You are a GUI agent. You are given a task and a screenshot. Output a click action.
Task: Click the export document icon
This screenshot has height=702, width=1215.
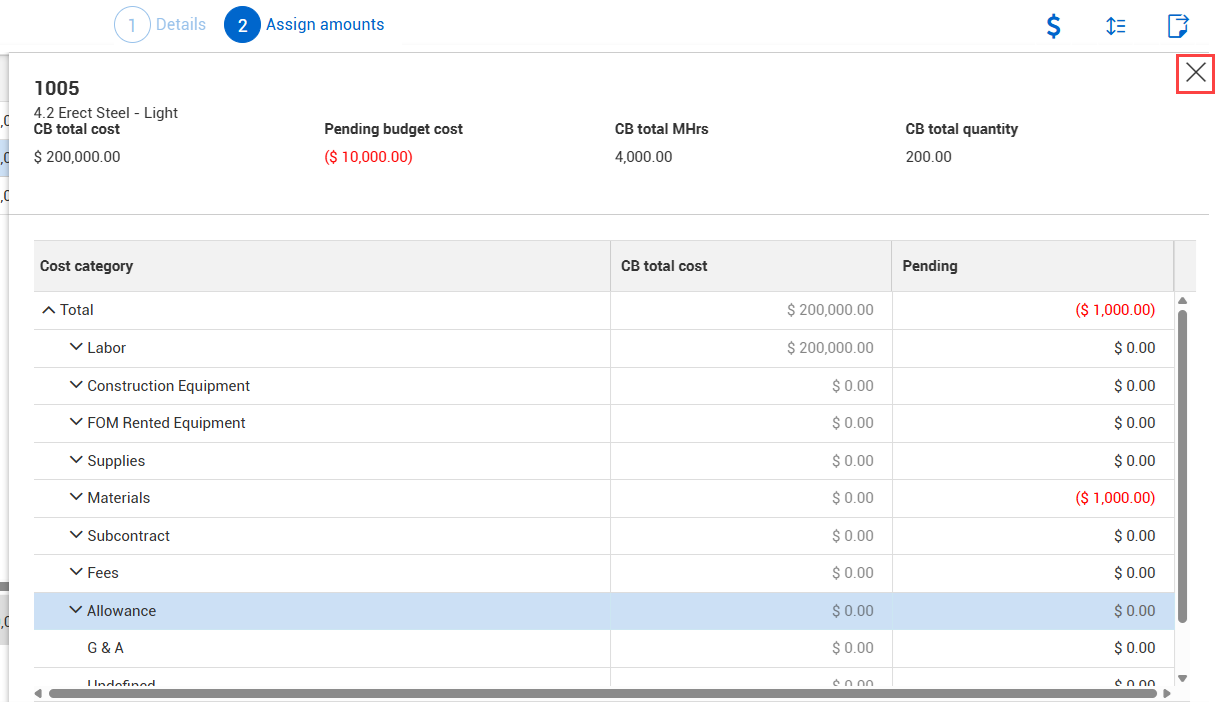click(x=1178, y=26)
